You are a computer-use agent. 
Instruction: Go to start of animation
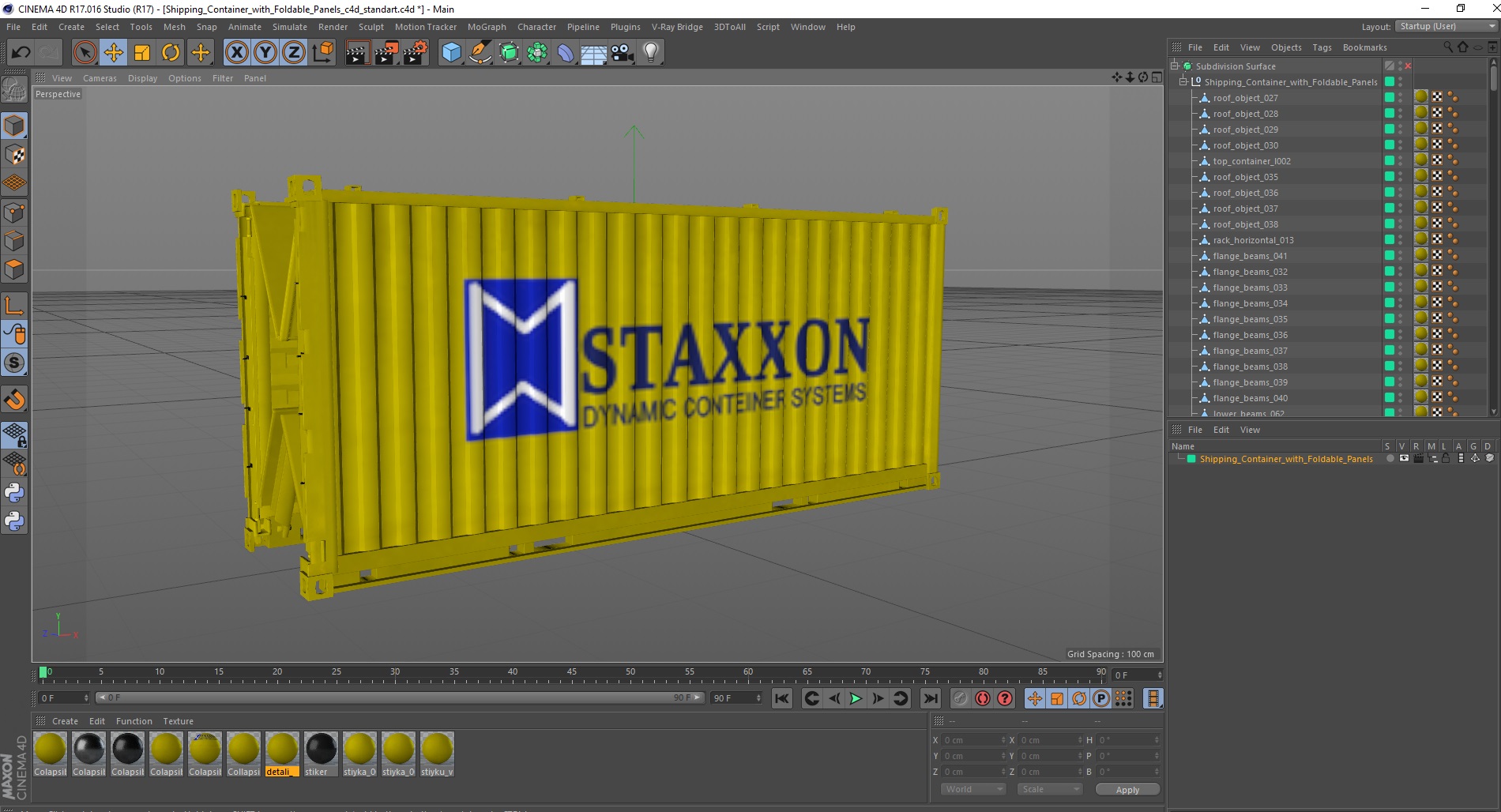tap(782, 698)
